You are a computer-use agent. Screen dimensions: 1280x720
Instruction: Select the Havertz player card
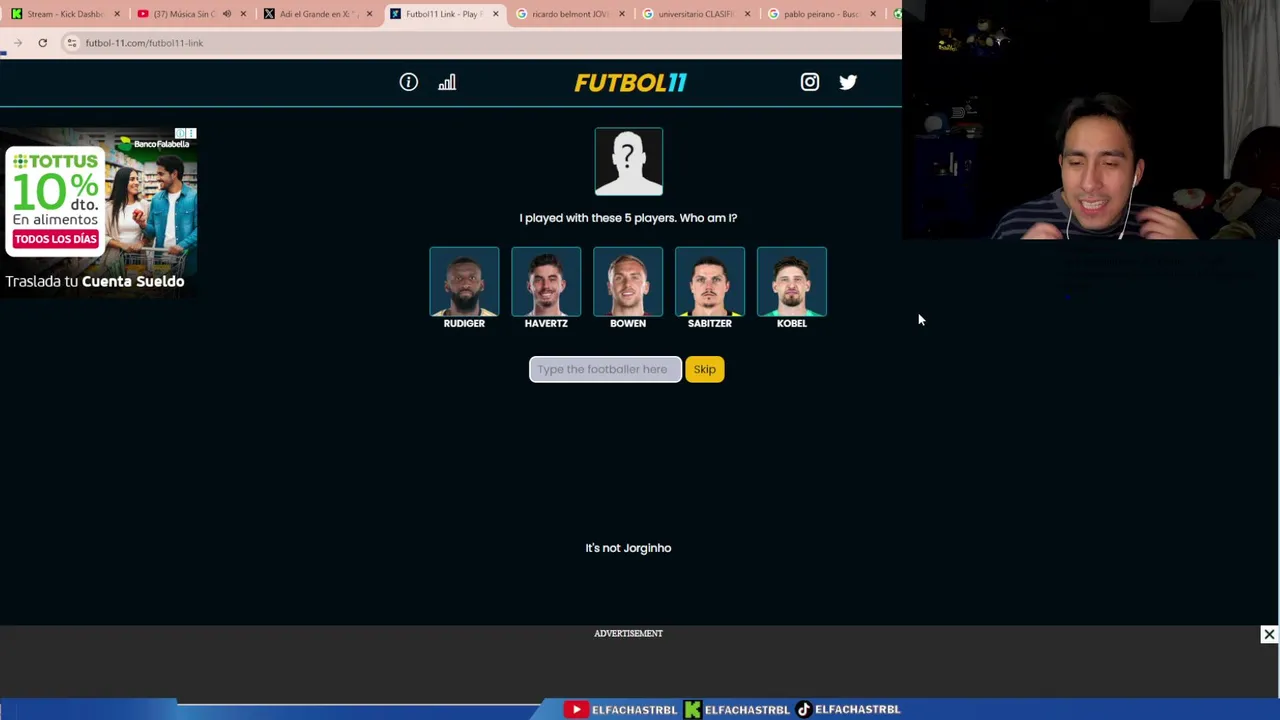pos(546,288)
